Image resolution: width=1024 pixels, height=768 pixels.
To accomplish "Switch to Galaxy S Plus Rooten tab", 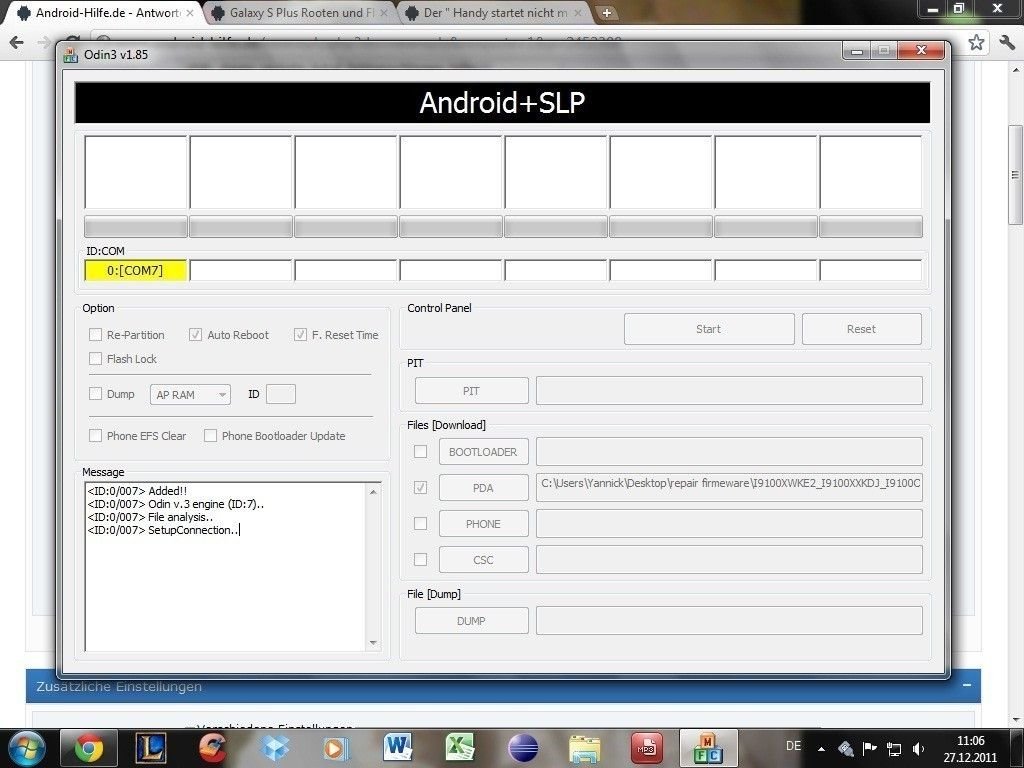I will [x=300, y=12].
